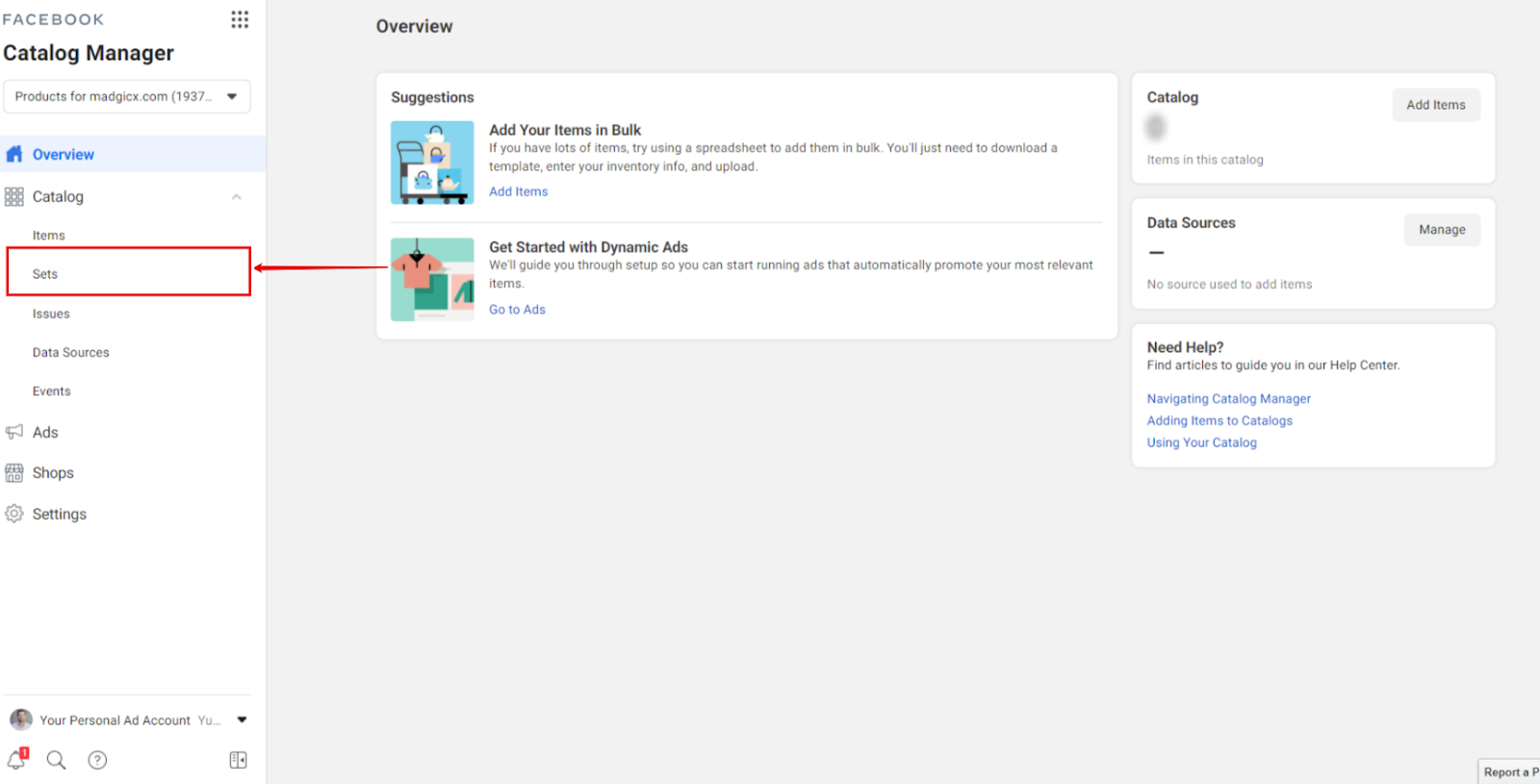Viewport: 1540px width, 784px height.
Task: Open notifications bell icon
Action: click(x=17, y=760)
